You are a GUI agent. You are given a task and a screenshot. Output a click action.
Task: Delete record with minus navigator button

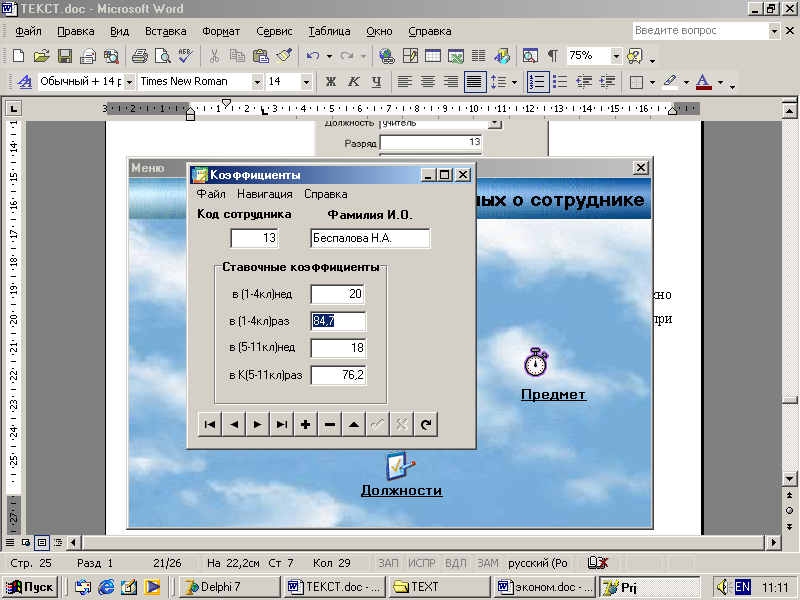point(330,424)
